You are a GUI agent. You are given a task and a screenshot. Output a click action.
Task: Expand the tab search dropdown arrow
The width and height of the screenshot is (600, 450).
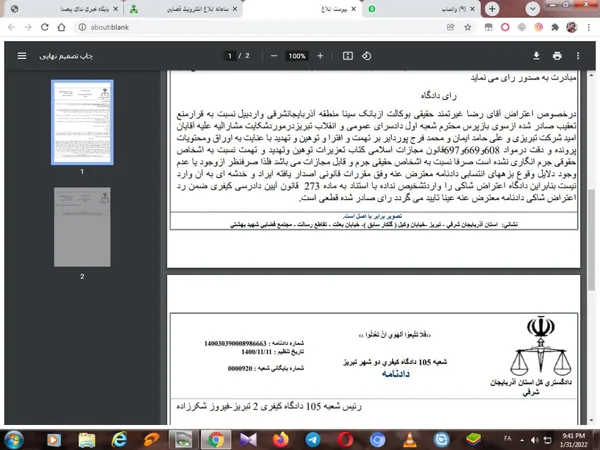(532, 9)
